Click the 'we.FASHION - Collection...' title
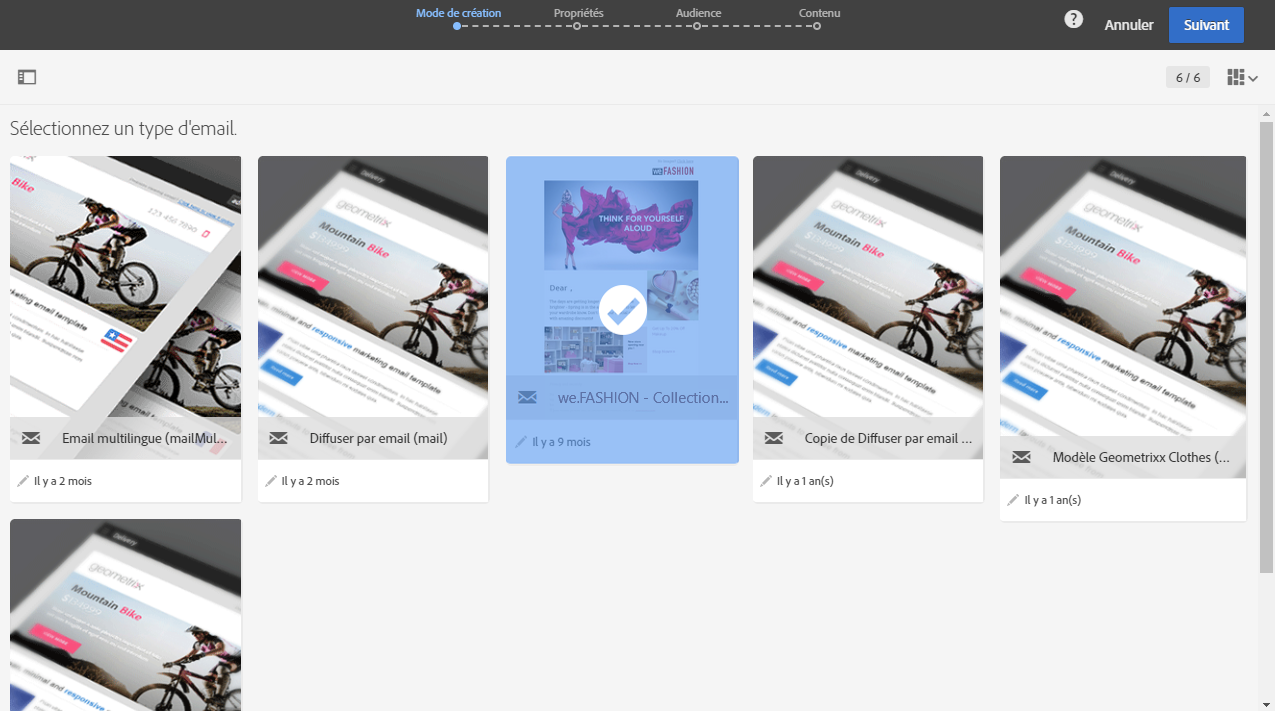1275x711 pixels. [x=643, y=398]
